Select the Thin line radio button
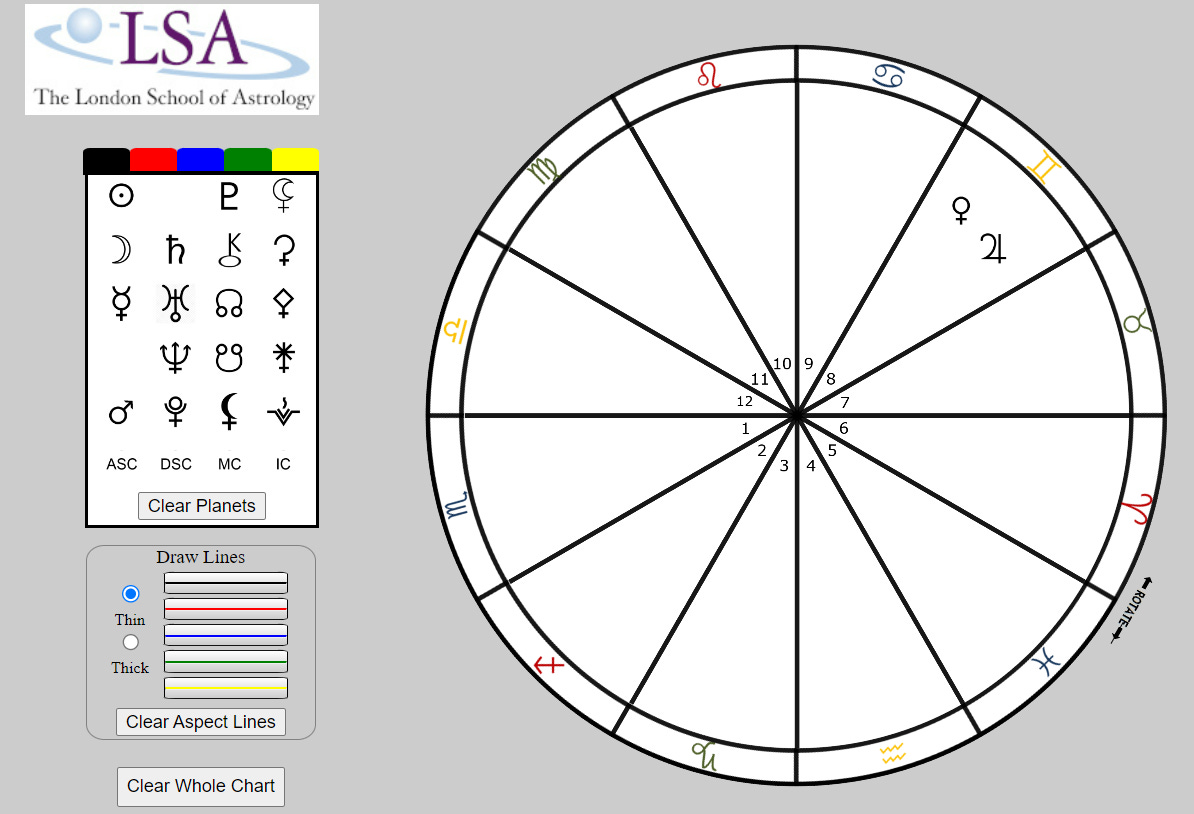This screenshot has height=814, width=1194. coord(131,593)
